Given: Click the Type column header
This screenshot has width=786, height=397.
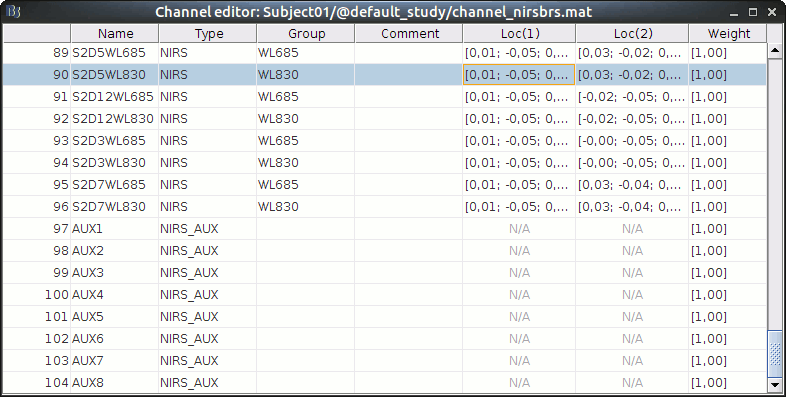Looking at the screenshot, I should 208,34.
